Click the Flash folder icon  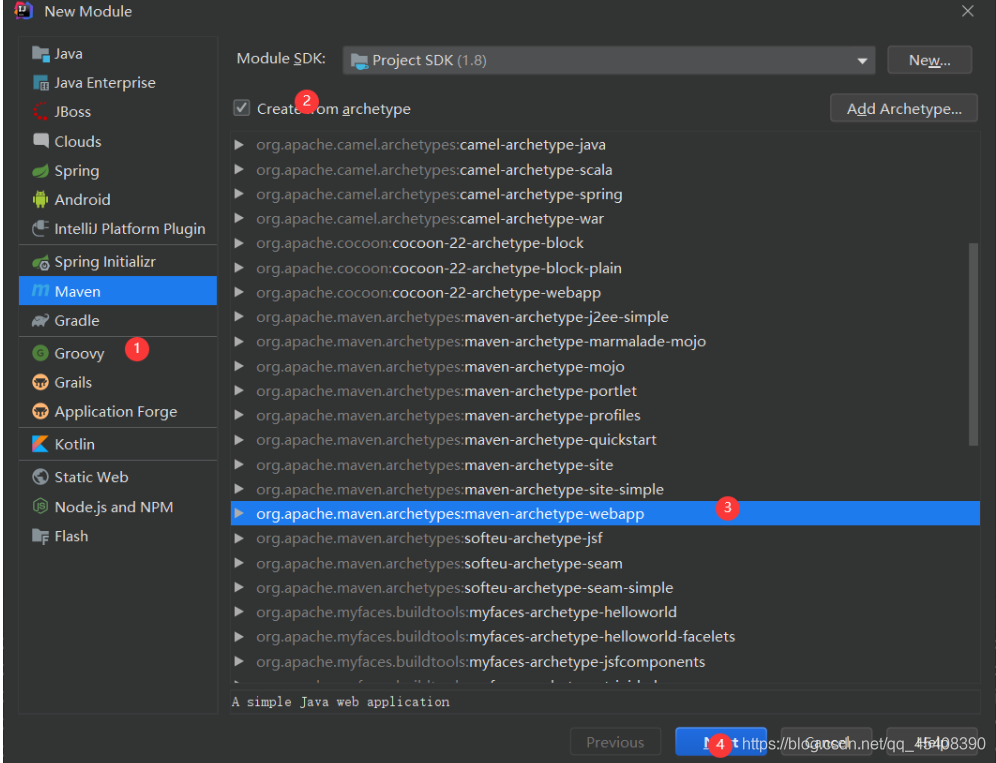coord(41,536)
